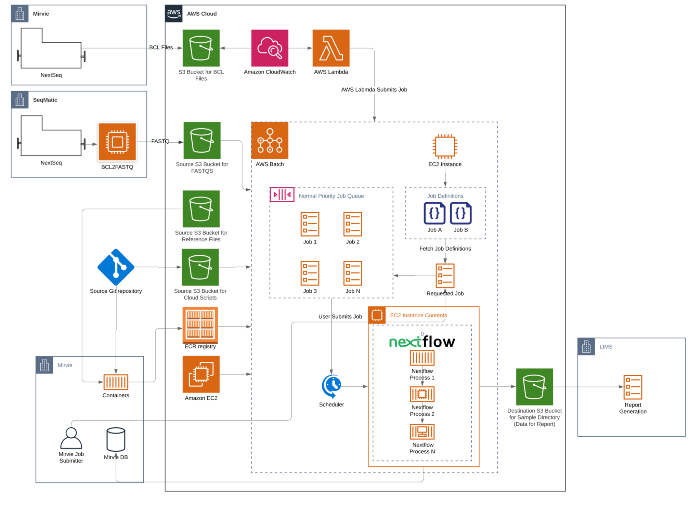Click the 'FASTQ' arrow label

pos(160,141)
